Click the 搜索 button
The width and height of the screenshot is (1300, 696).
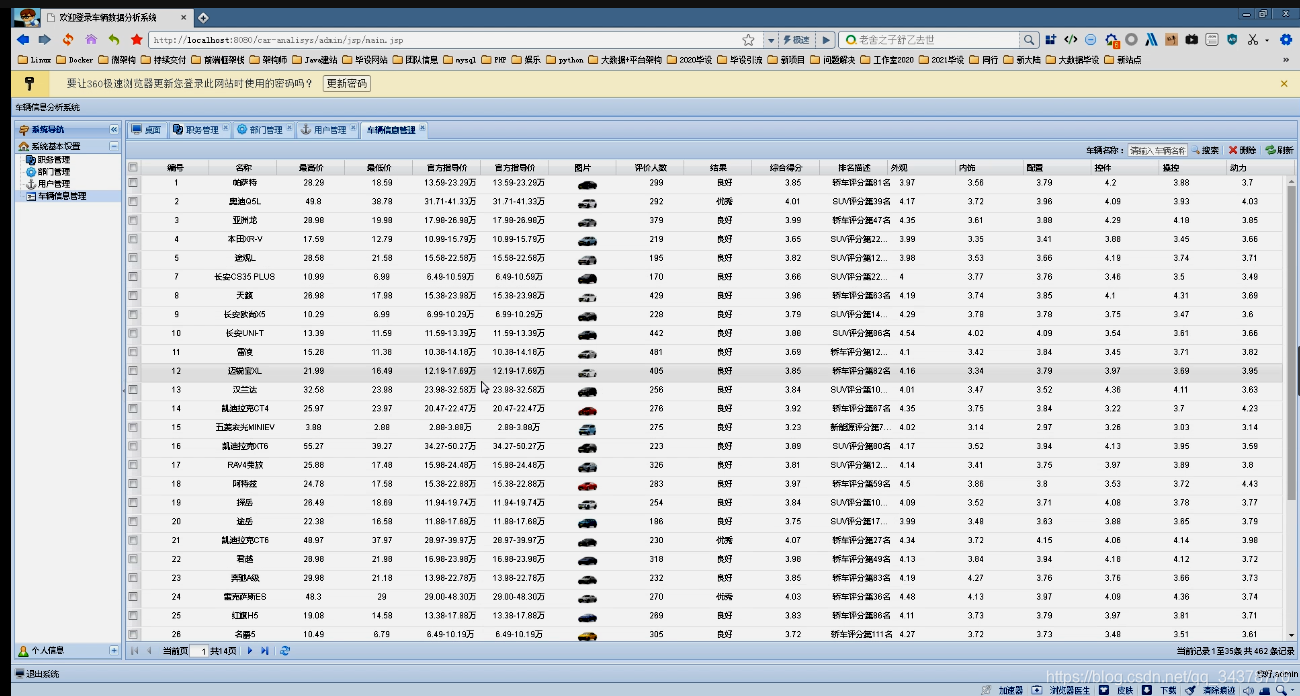coord(1205,150)
